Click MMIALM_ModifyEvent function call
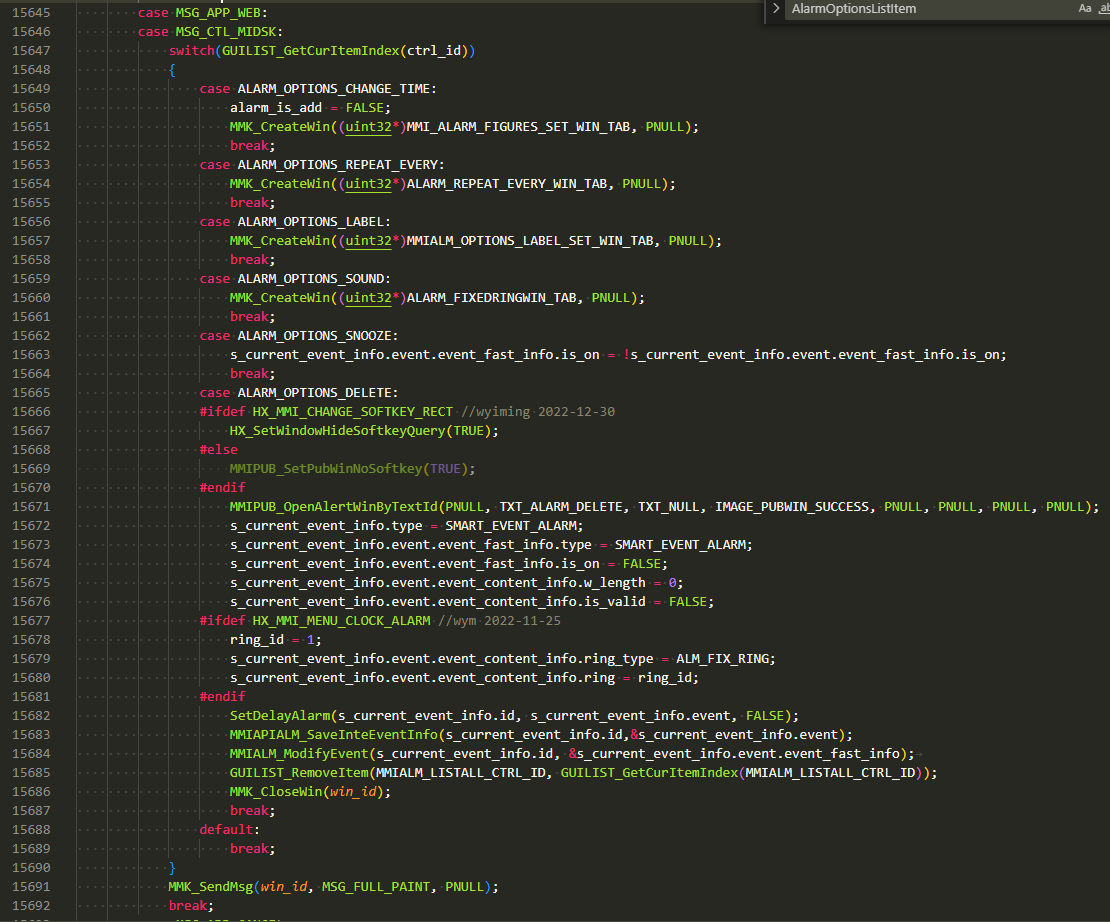Screen dimensions: 1110x922 pos(299,754)
